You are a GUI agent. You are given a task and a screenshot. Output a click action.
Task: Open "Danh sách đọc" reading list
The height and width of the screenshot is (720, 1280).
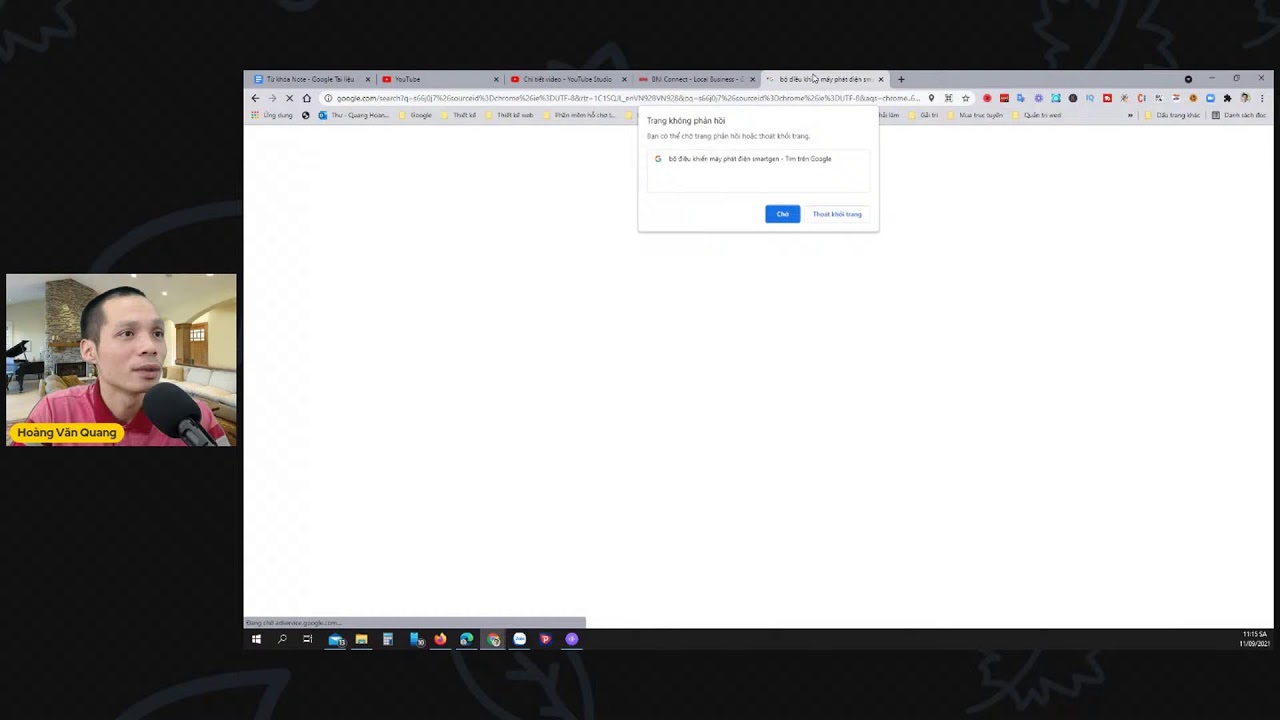[x=1239, y=115]
